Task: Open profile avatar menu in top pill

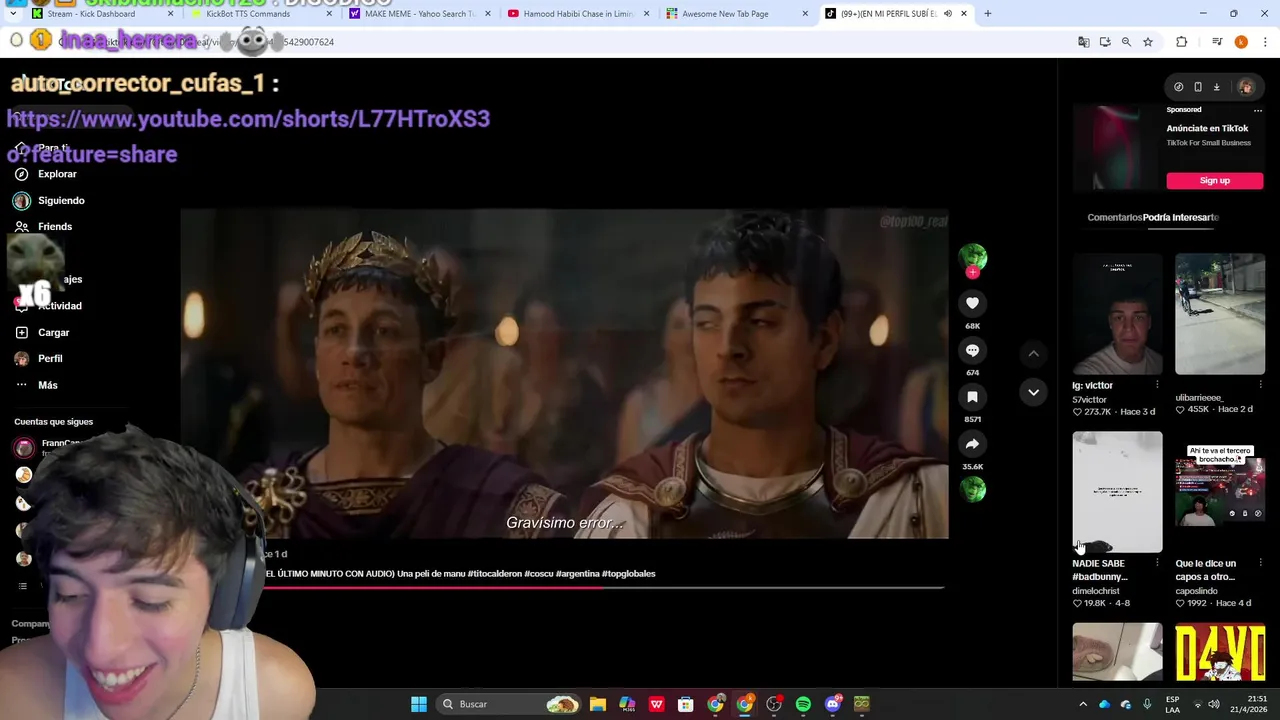Action: 1245,87
